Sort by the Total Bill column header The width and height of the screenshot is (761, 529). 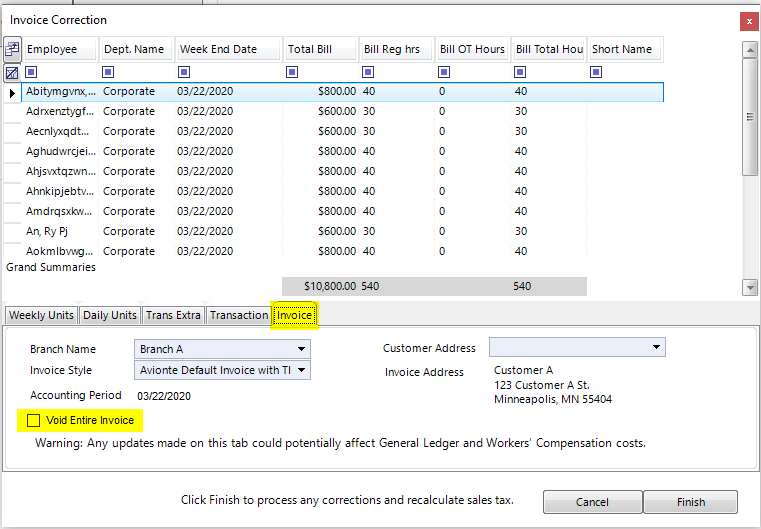tap(321, 49)
